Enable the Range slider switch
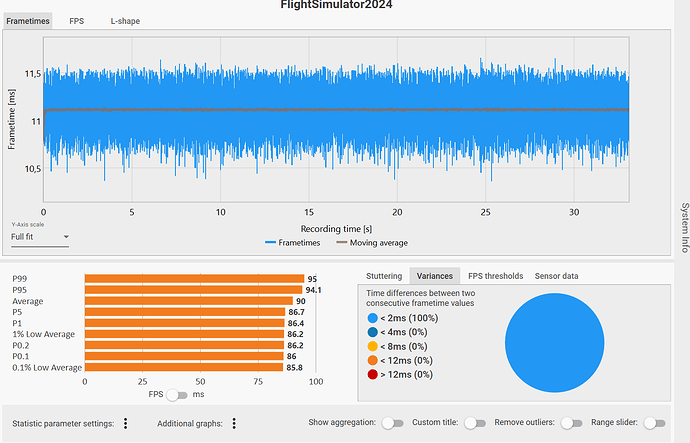The width and height of the screenshot is (690, 443). point(654,423)
